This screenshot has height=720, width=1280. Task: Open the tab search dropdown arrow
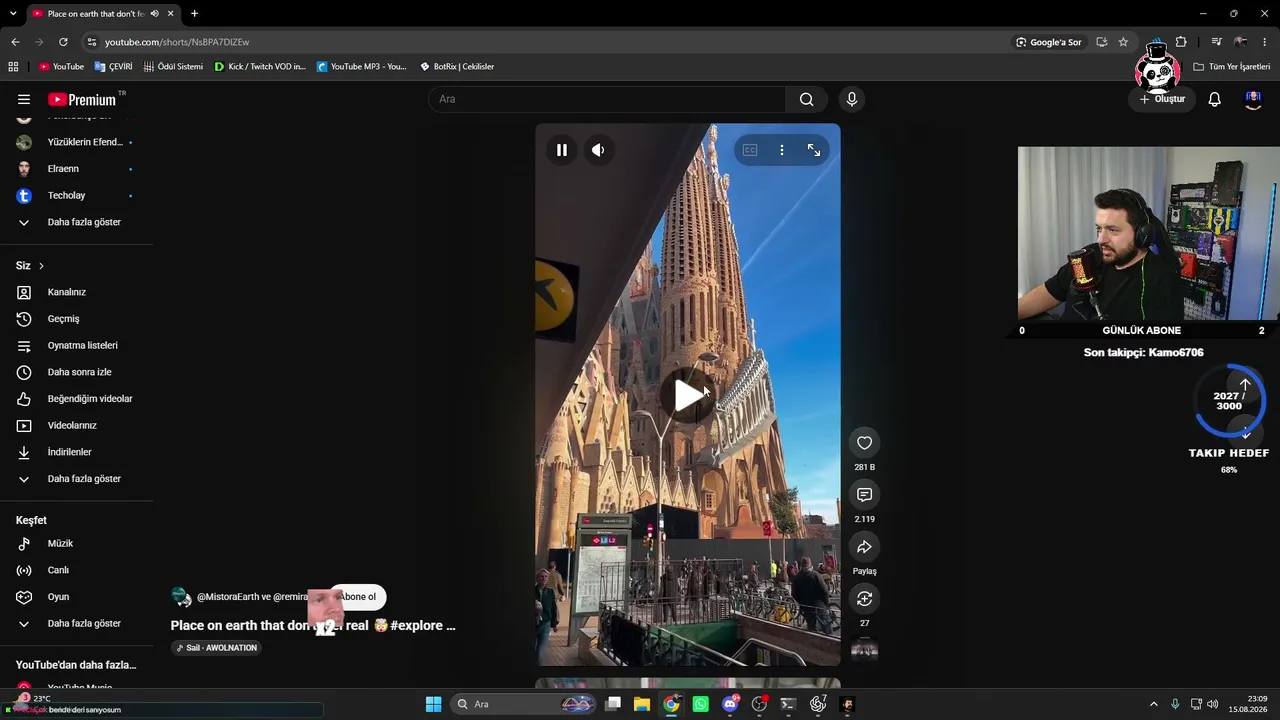13,14
